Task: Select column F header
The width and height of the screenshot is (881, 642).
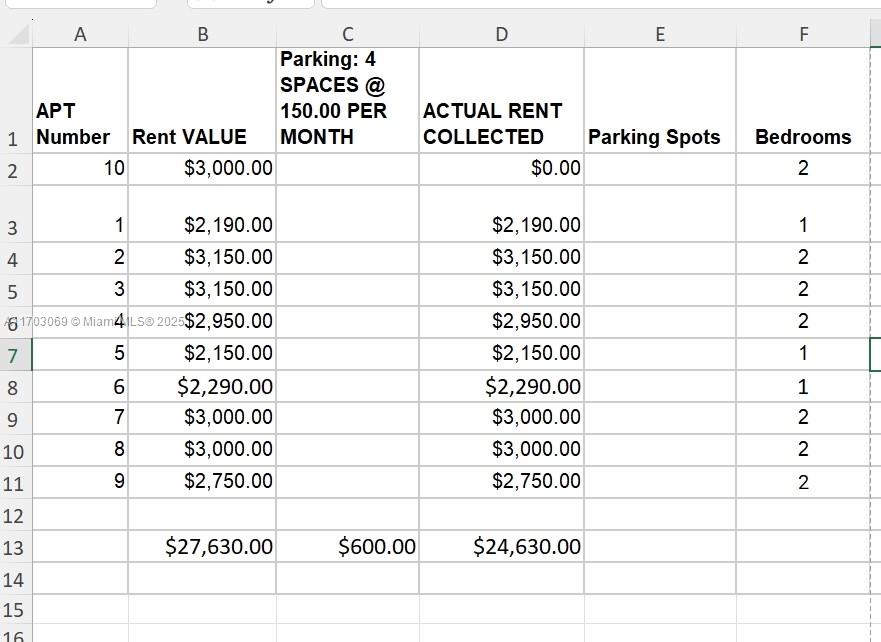Action: click(x=803, y=33)
